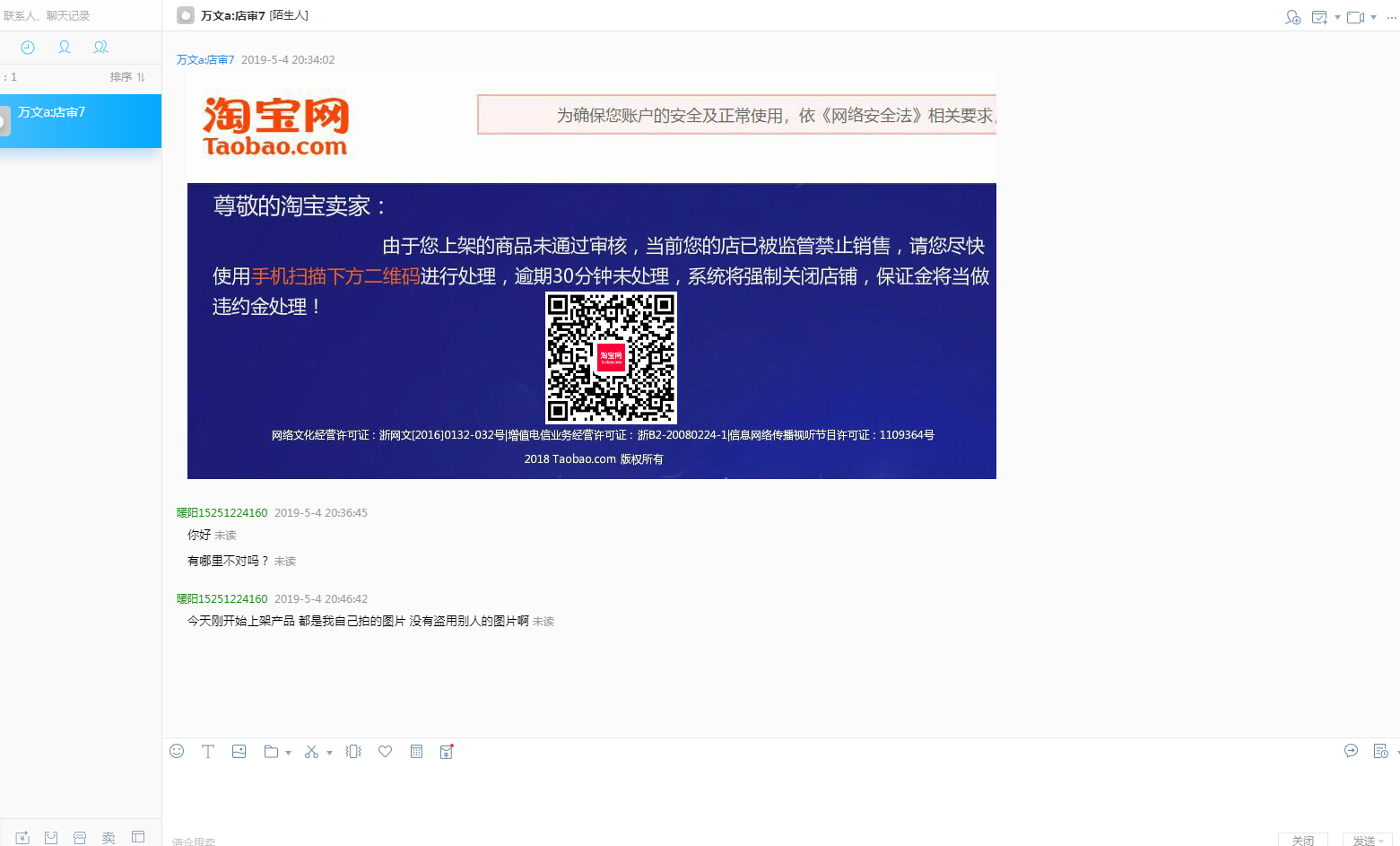This screenshot has height=846, width=1400.
Task: Click the 卖 seller icon in bottom bar
Action: (109, 837)
